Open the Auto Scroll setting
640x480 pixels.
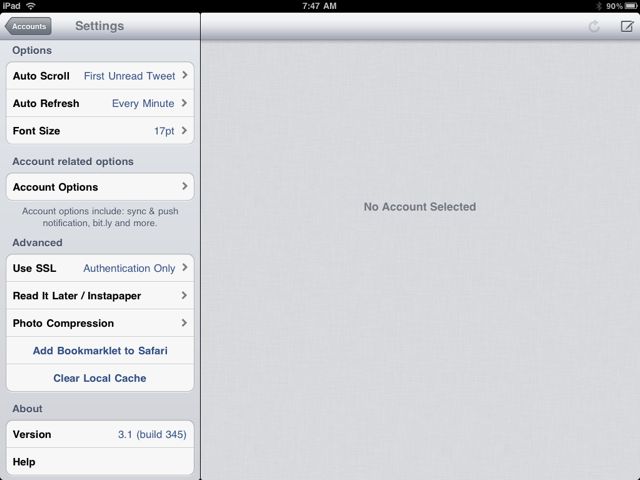pyautogui.click(x=100, y=76)
